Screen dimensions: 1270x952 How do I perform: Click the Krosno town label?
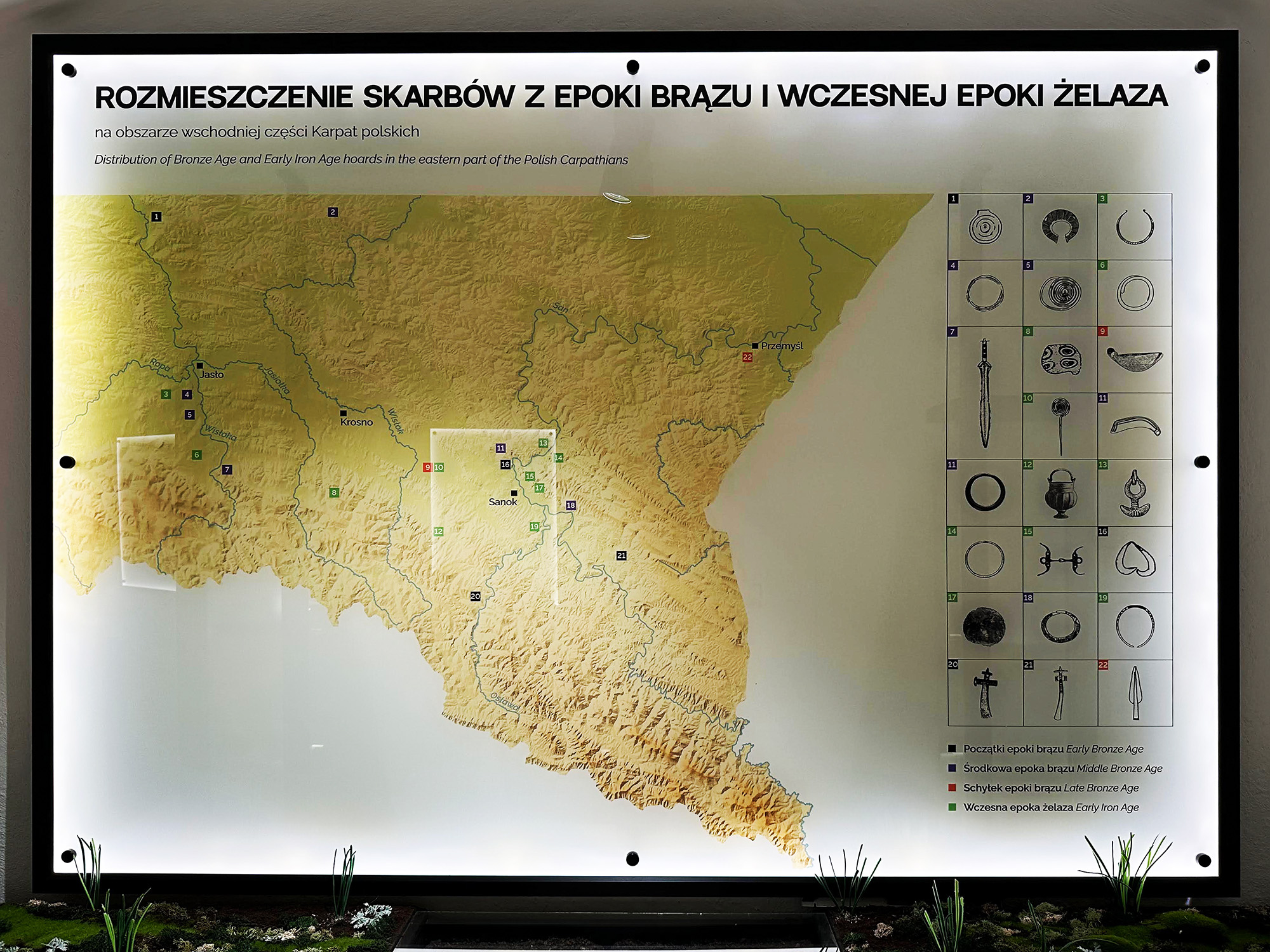pos(356,422)
